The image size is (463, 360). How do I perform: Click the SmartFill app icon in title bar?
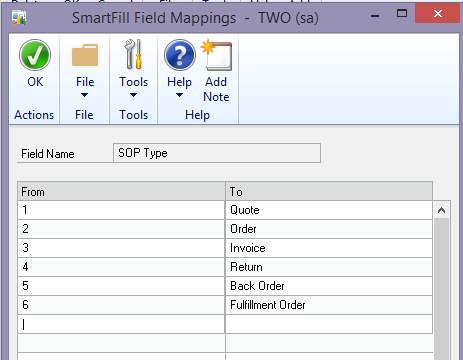[19, 17]
